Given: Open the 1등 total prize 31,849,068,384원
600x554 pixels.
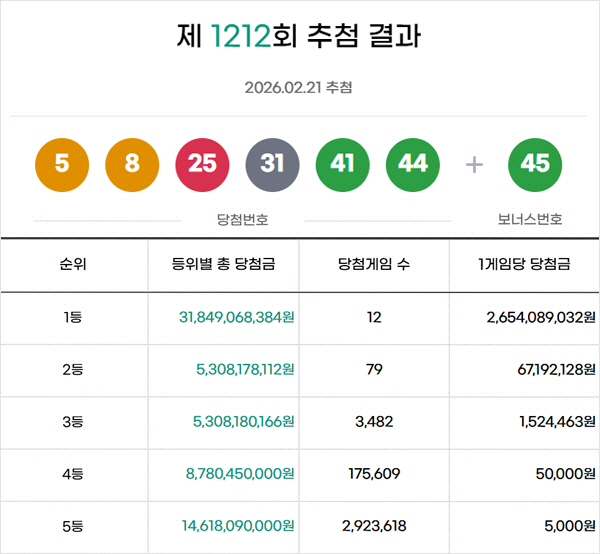Looking at the screenshot, I should [236, 317].
